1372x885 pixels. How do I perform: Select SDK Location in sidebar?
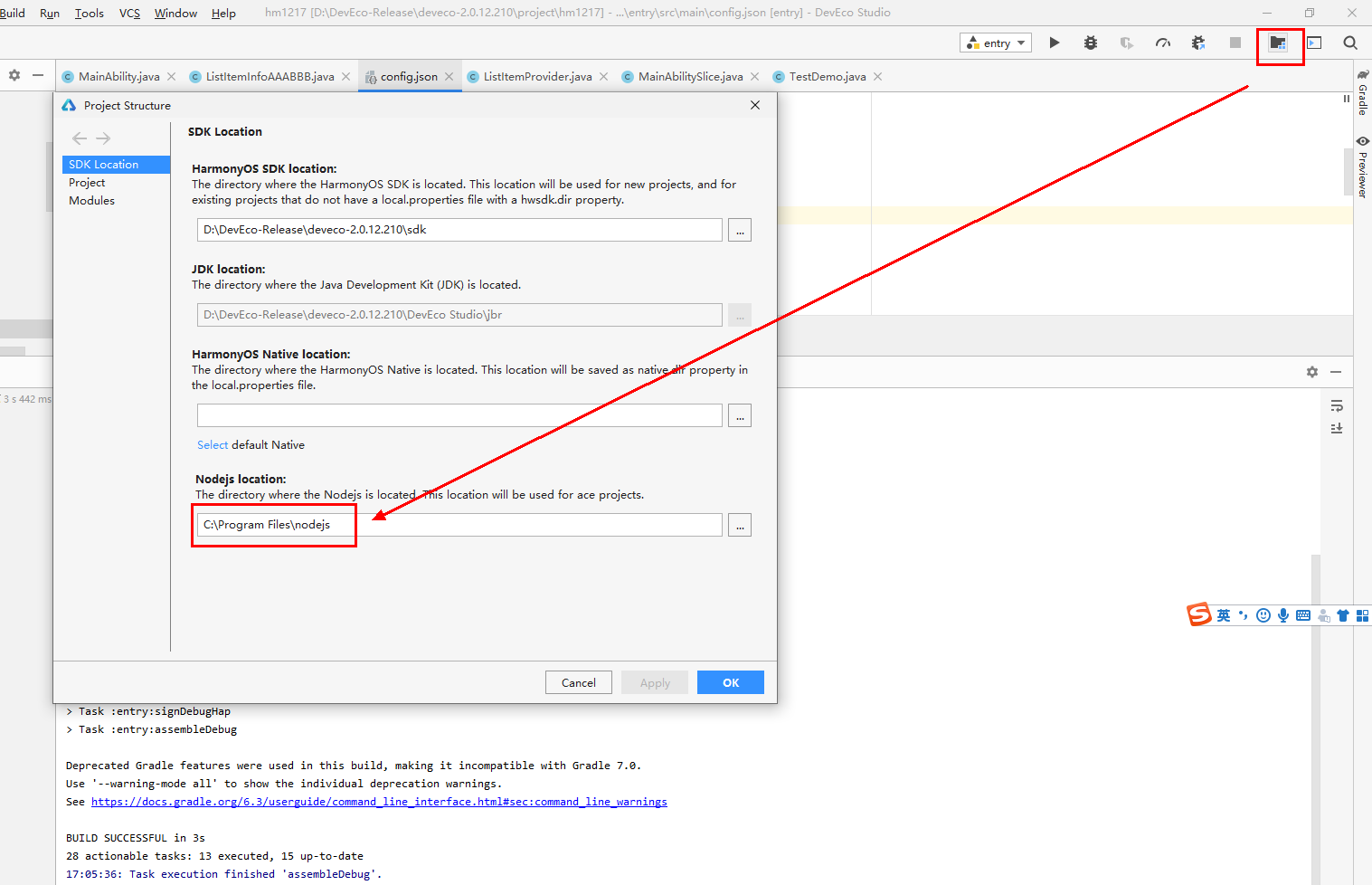coord(116,165)
